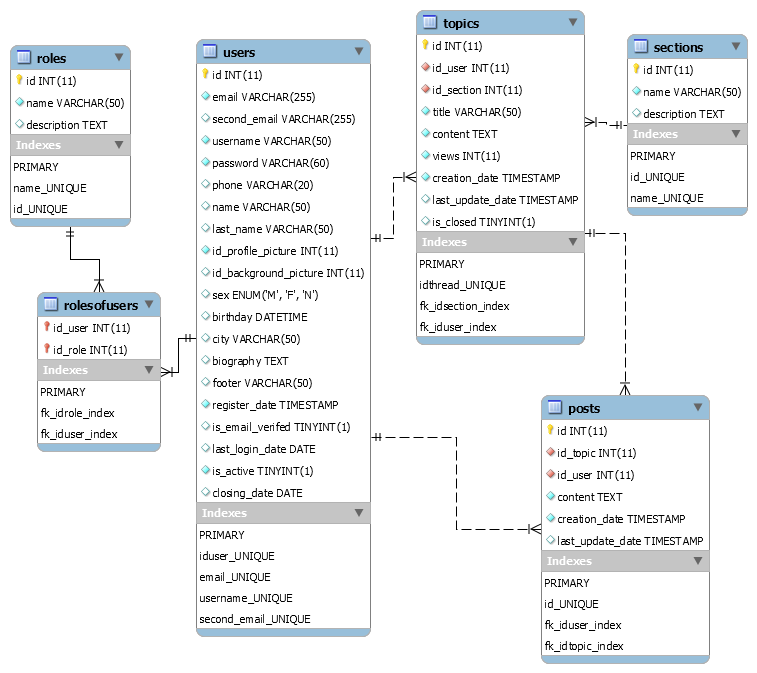Select the roles-to-rolesofusers relationship line

(85, 259)
